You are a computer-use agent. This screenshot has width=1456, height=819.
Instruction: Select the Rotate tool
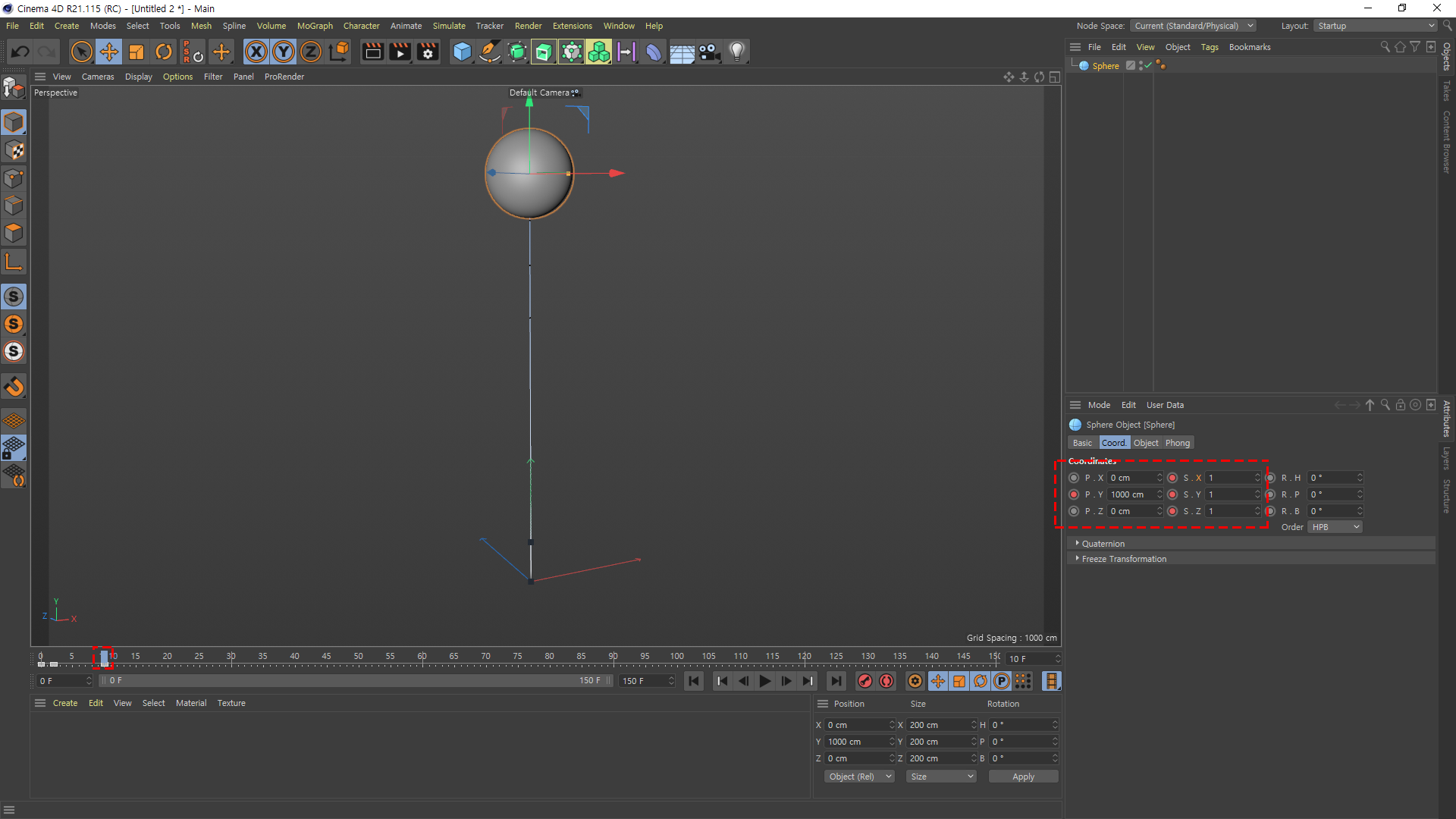pyautogui.click(x=164, y=52)
